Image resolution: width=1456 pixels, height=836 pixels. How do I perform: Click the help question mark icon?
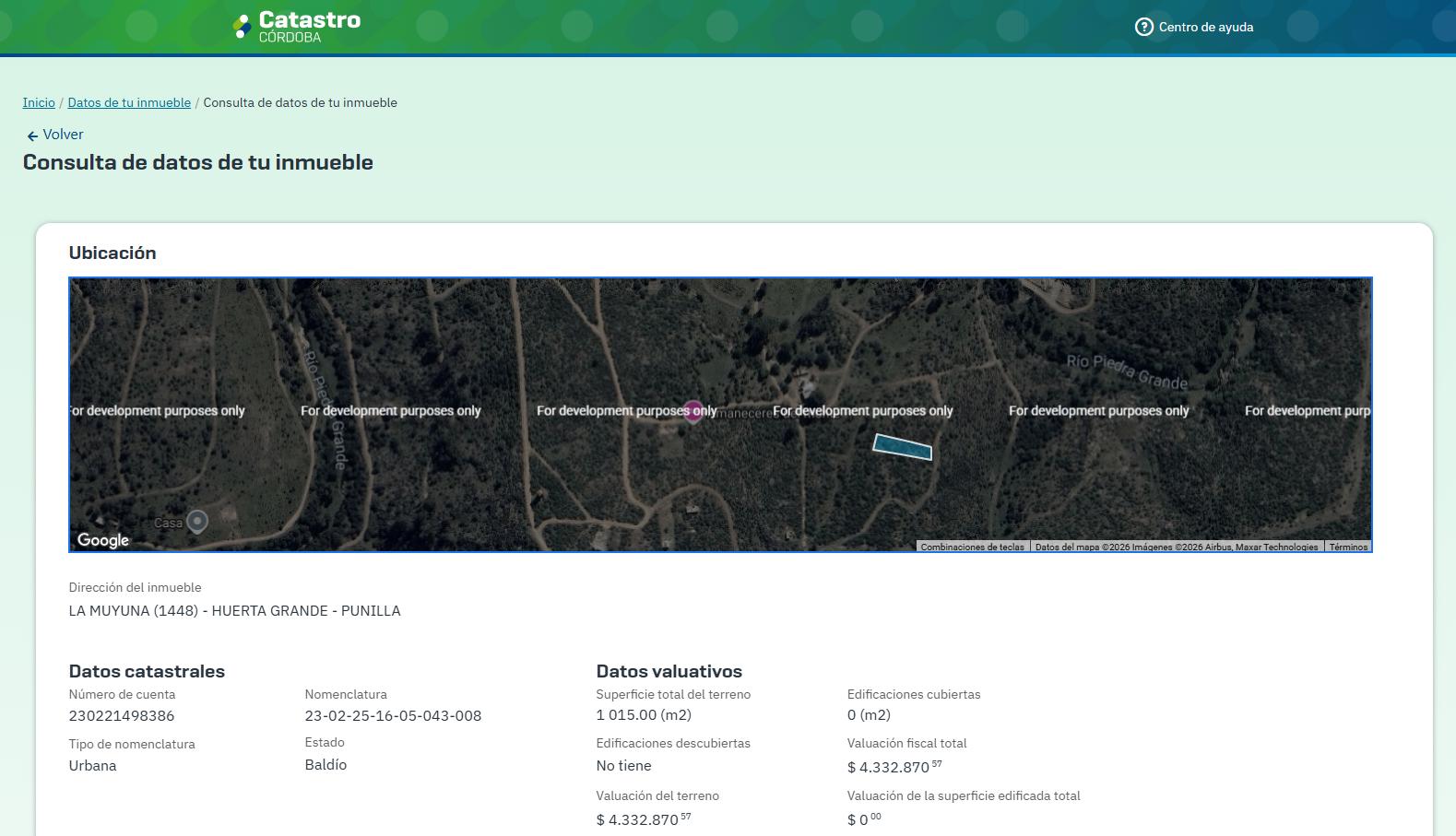(1144, 27)
